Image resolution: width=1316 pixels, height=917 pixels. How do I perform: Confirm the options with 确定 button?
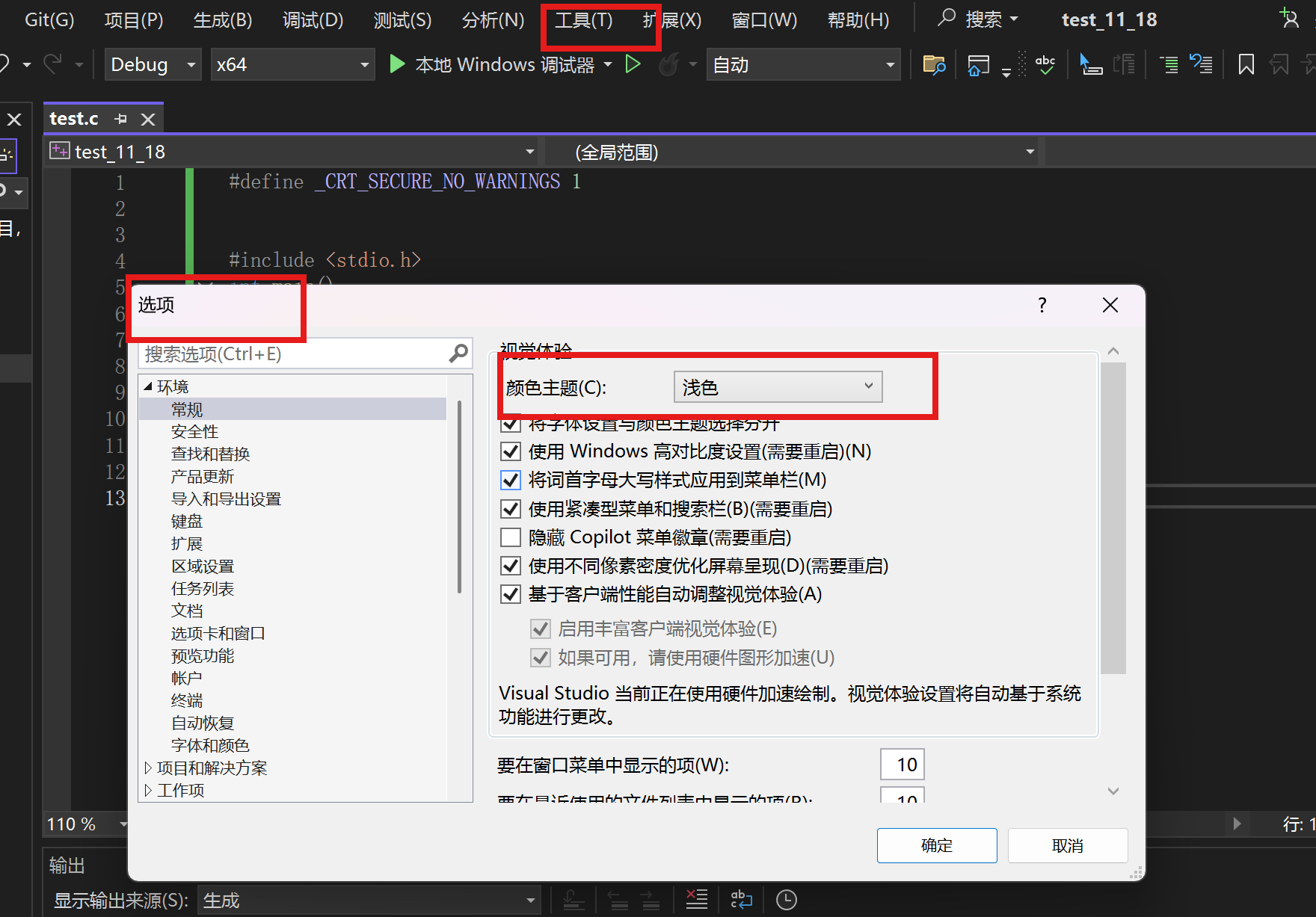937,845
